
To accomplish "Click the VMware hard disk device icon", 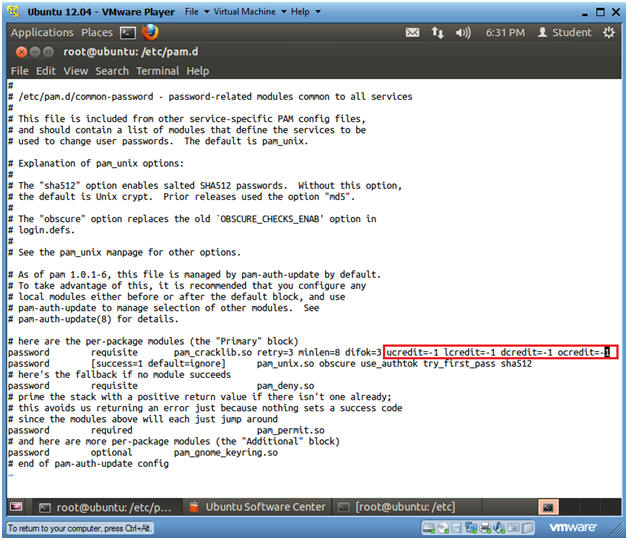I will point(429,528).
